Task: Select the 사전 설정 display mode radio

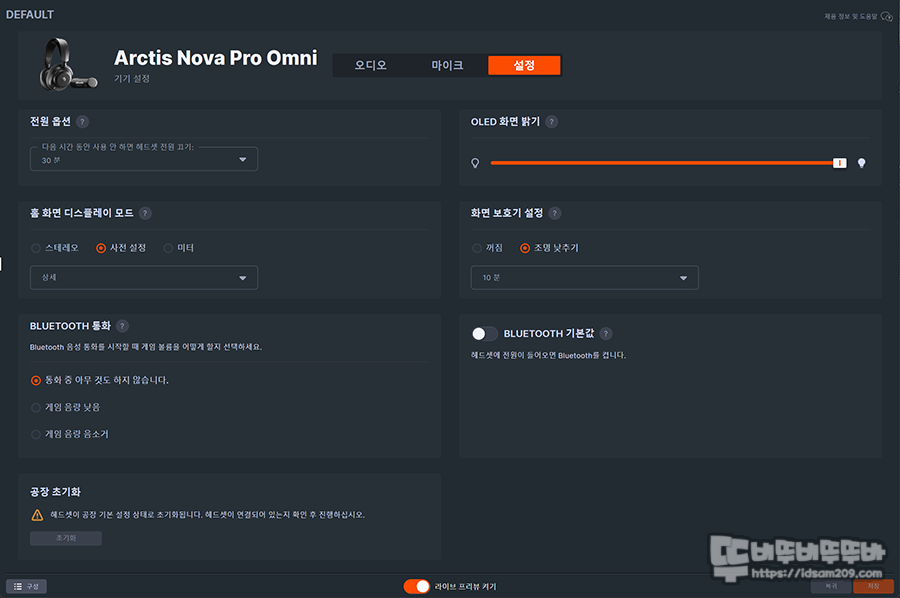Action: pyautogui.click(x=101, y=248)
